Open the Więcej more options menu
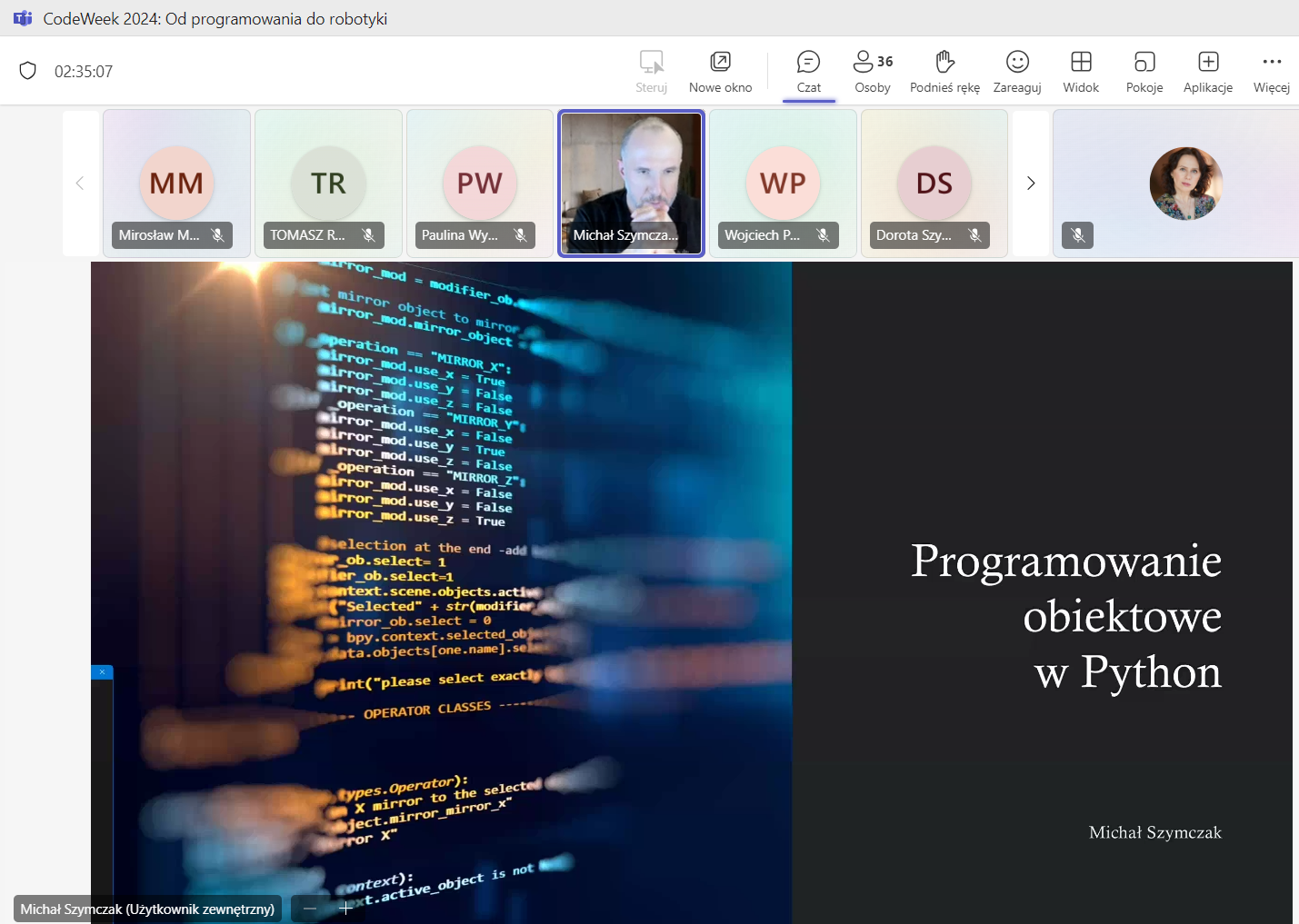The width and height of the screenshot is (1299, 924). (1272, 72)
